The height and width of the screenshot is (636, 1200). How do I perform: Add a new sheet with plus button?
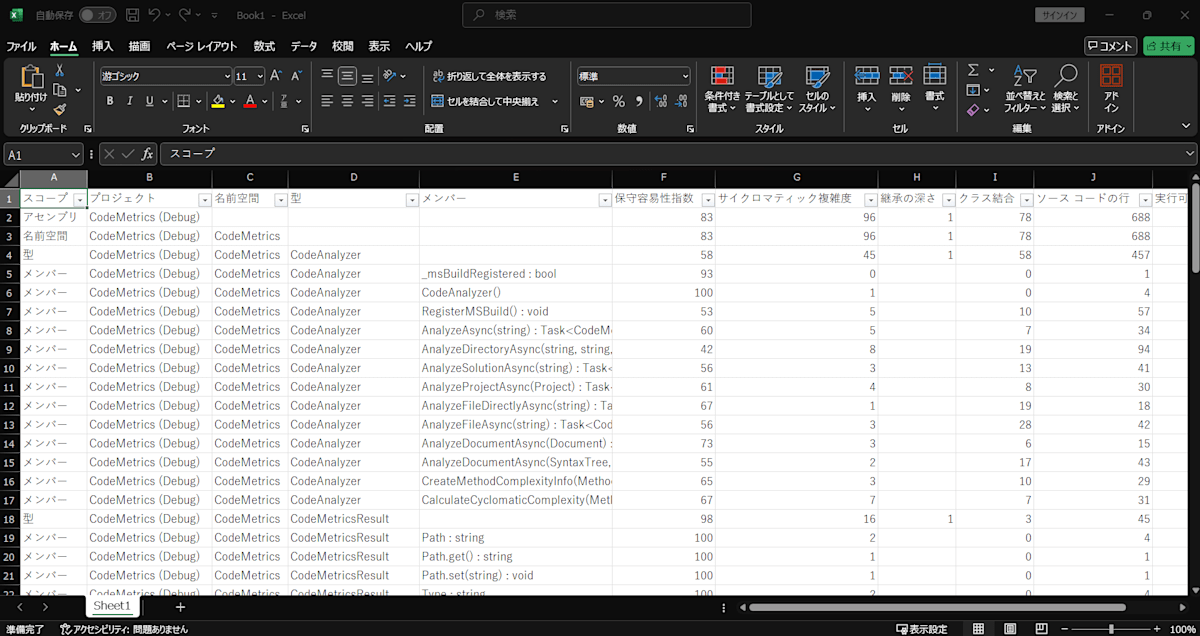tap(180, 606)
